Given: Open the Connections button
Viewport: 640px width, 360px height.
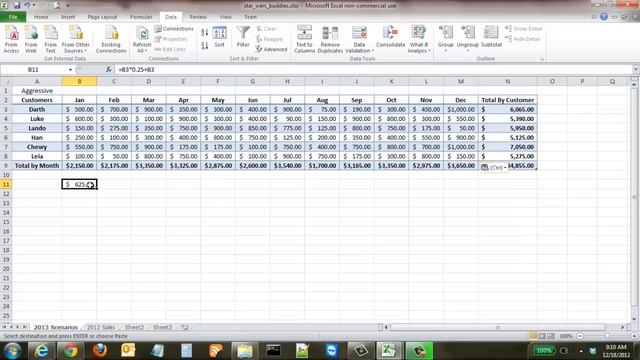Looking at the screenshot, I should [x=174, y=29].
